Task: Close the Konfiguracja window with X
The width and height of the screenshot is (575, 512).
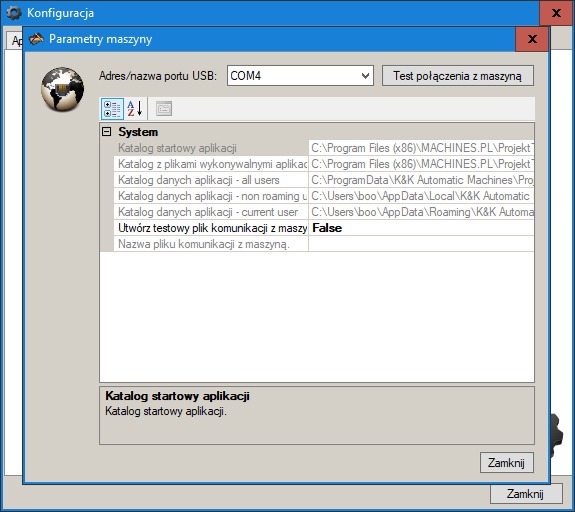Action: point(556,13)
